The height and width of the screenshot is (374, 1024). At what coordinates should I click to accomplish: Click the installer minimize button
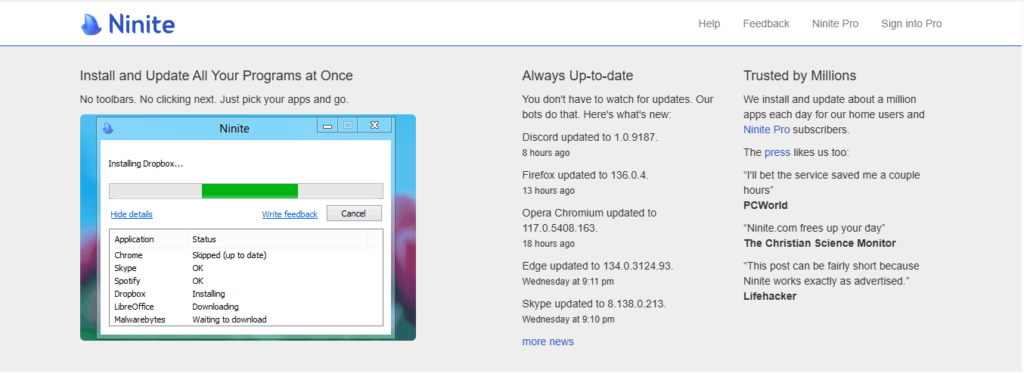click(x=328, y=125)
